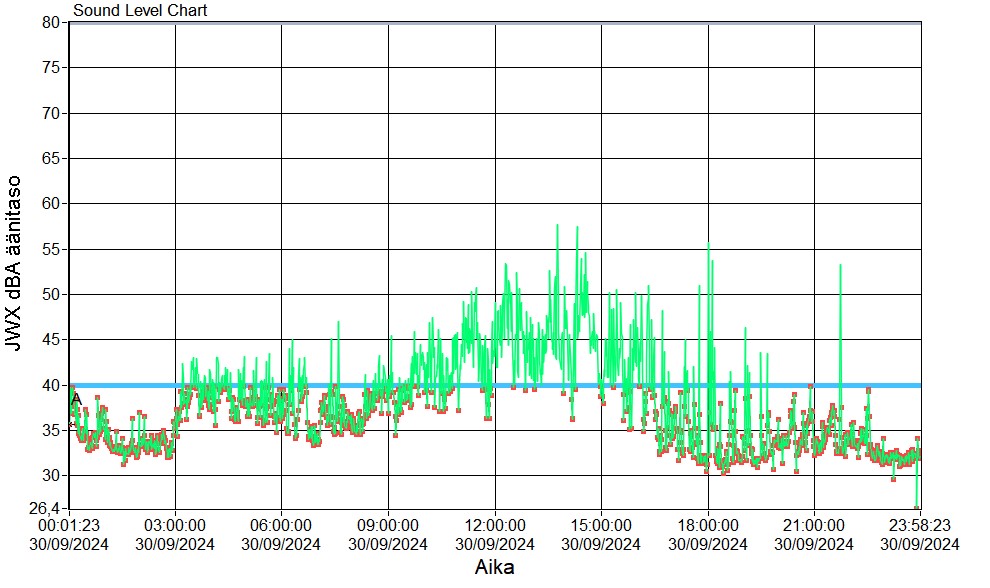This screenshot has width=990, height=588.
Task: Click the 09:00:00 time label
Action: pos(388,525)
